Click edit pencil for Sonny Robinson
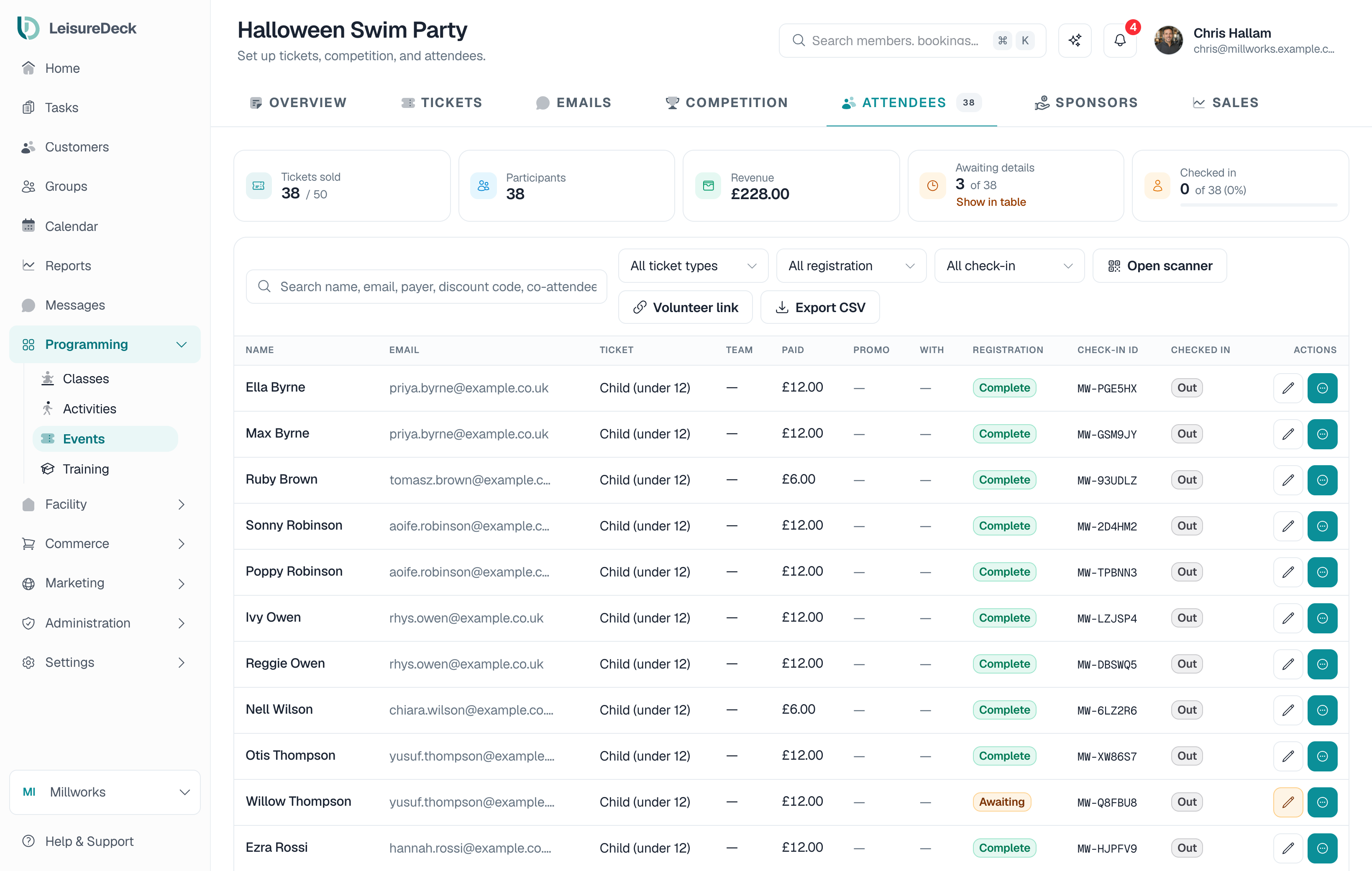1372x871 pixels. pyautogui.click(x=1288, y=526)
